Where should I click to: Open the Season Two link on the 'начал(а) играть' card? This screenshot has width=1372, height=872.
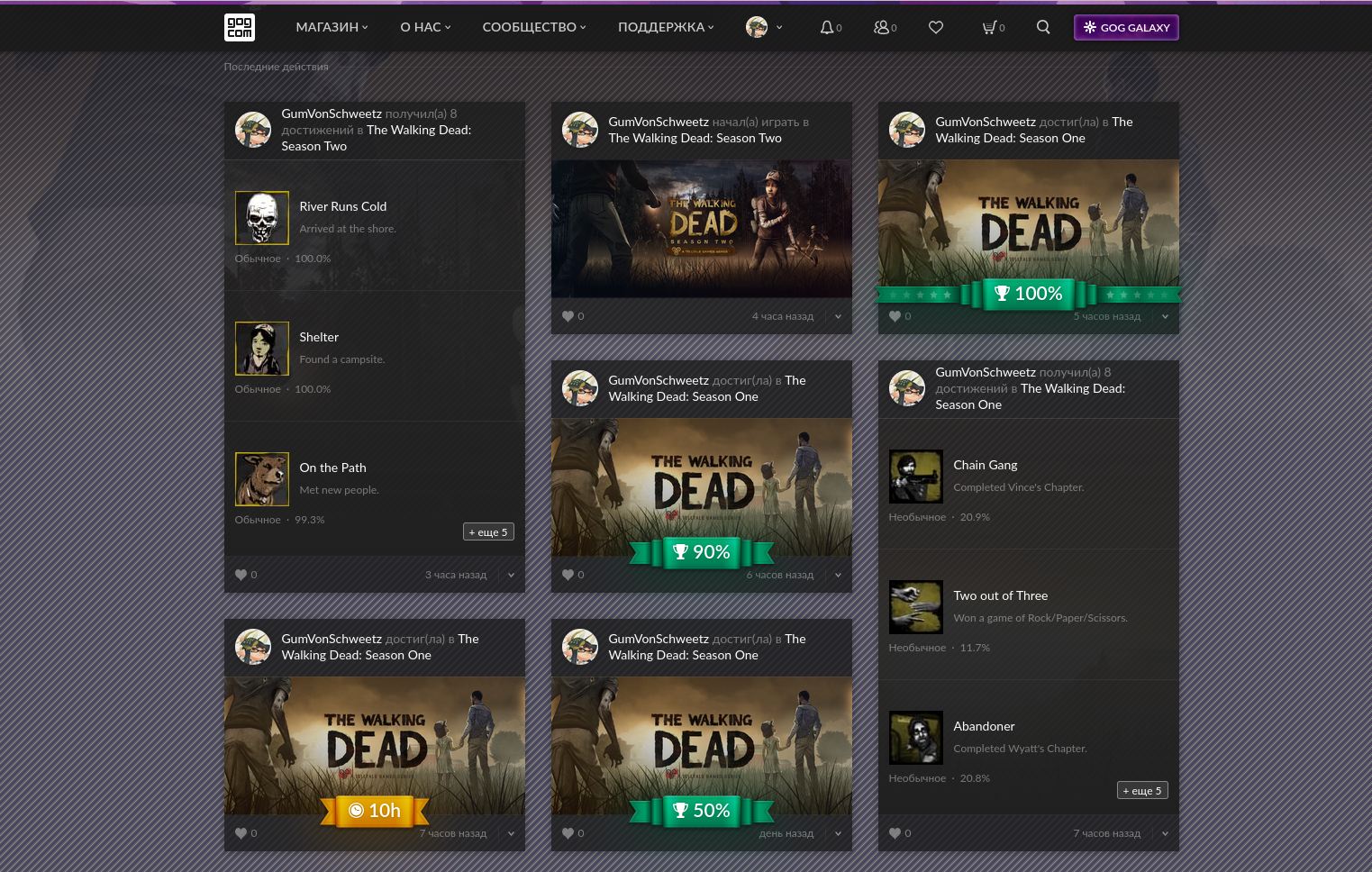(x=695, y=138)
